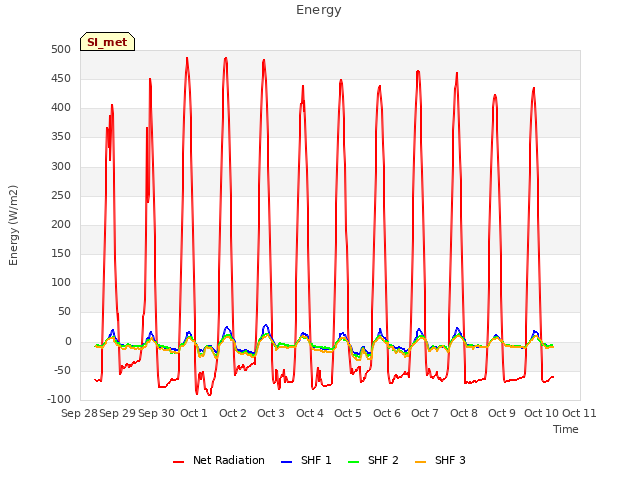640x480 pixels.
Task: Click the -100 y-axis tick label
Action: (x=59, y=400)
